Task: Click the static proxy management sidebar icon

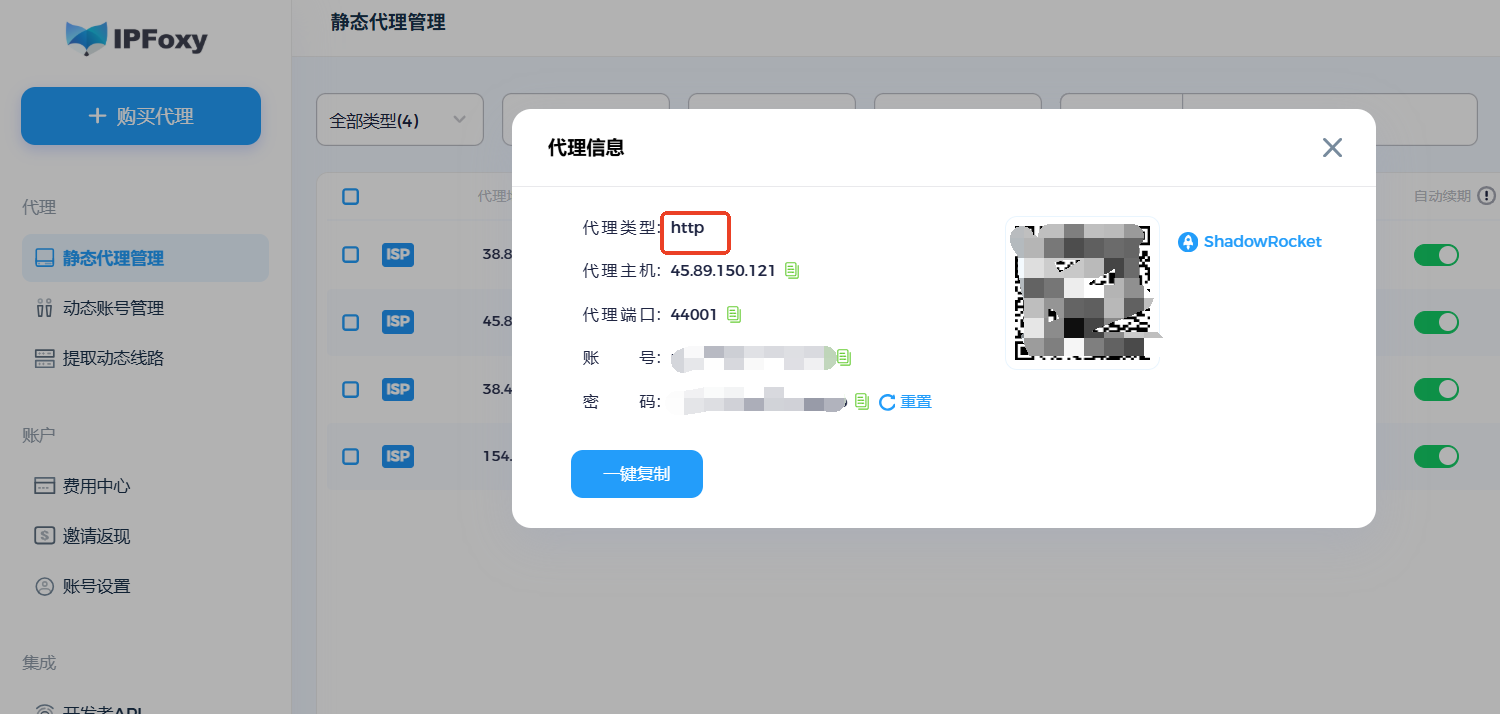Action: [x=44, y=258]
